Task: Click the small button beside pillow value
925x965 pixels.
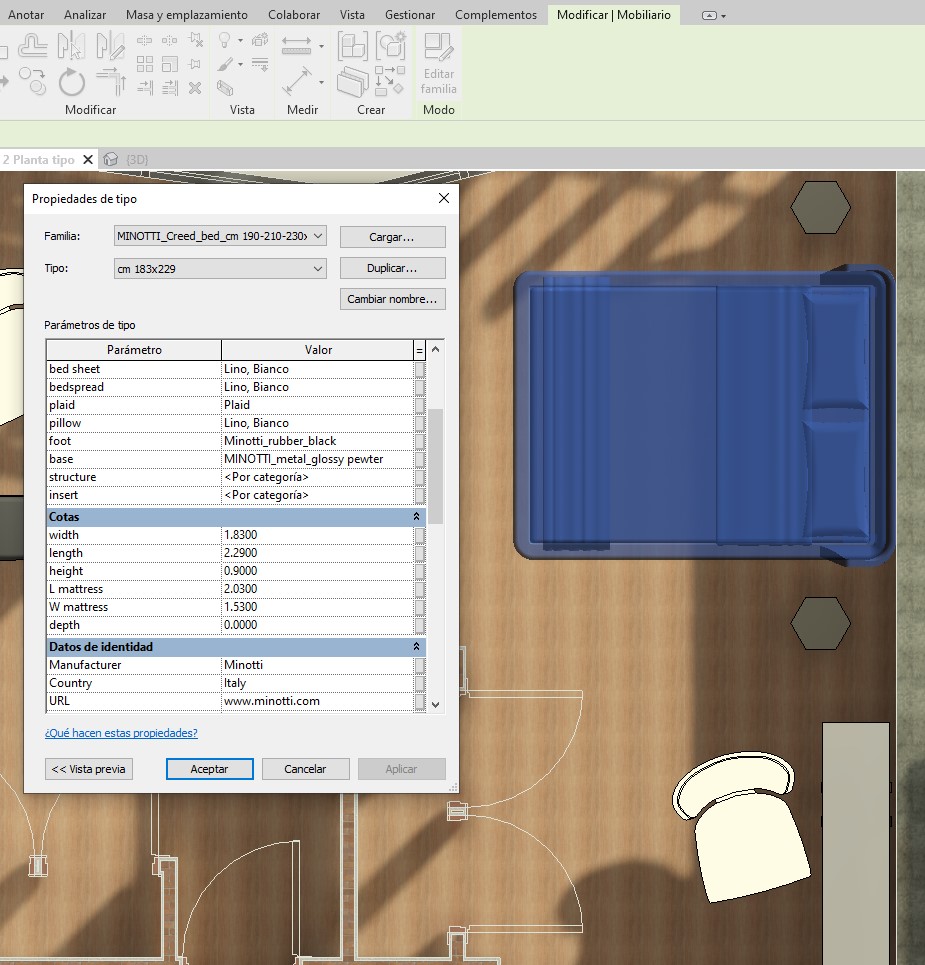Action: pyautogui.click(x=420, y=423)
